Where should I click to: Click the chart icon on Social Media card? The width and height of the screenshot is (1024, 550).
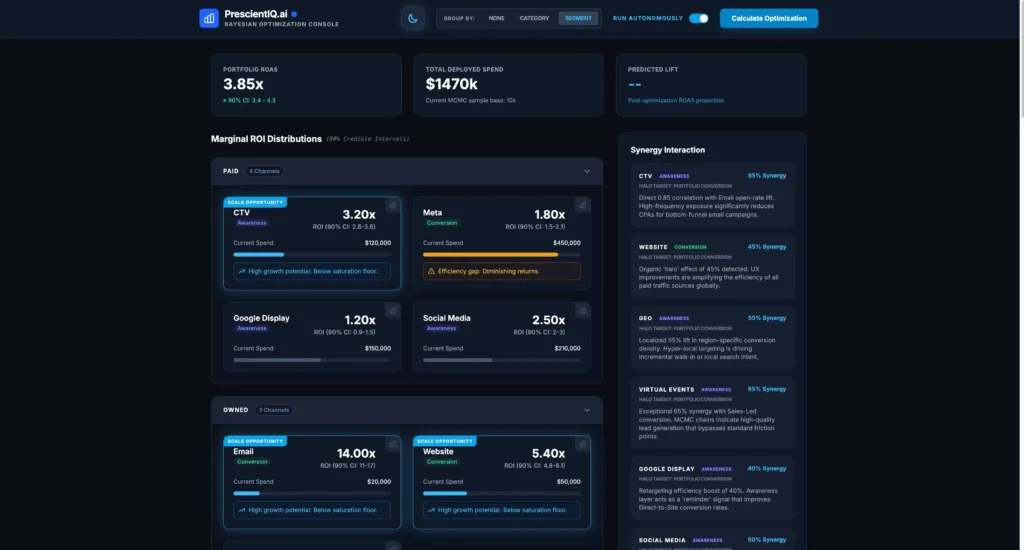[581, 312]
